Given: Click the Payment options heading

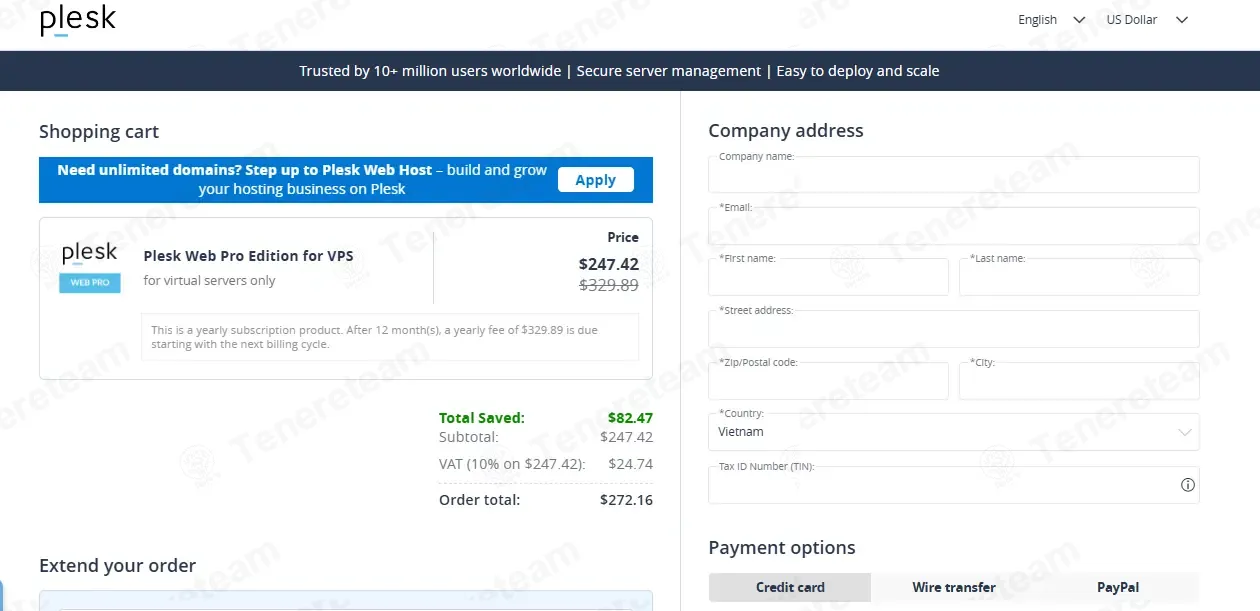Looking at the screenshot, I should (782, 548).
